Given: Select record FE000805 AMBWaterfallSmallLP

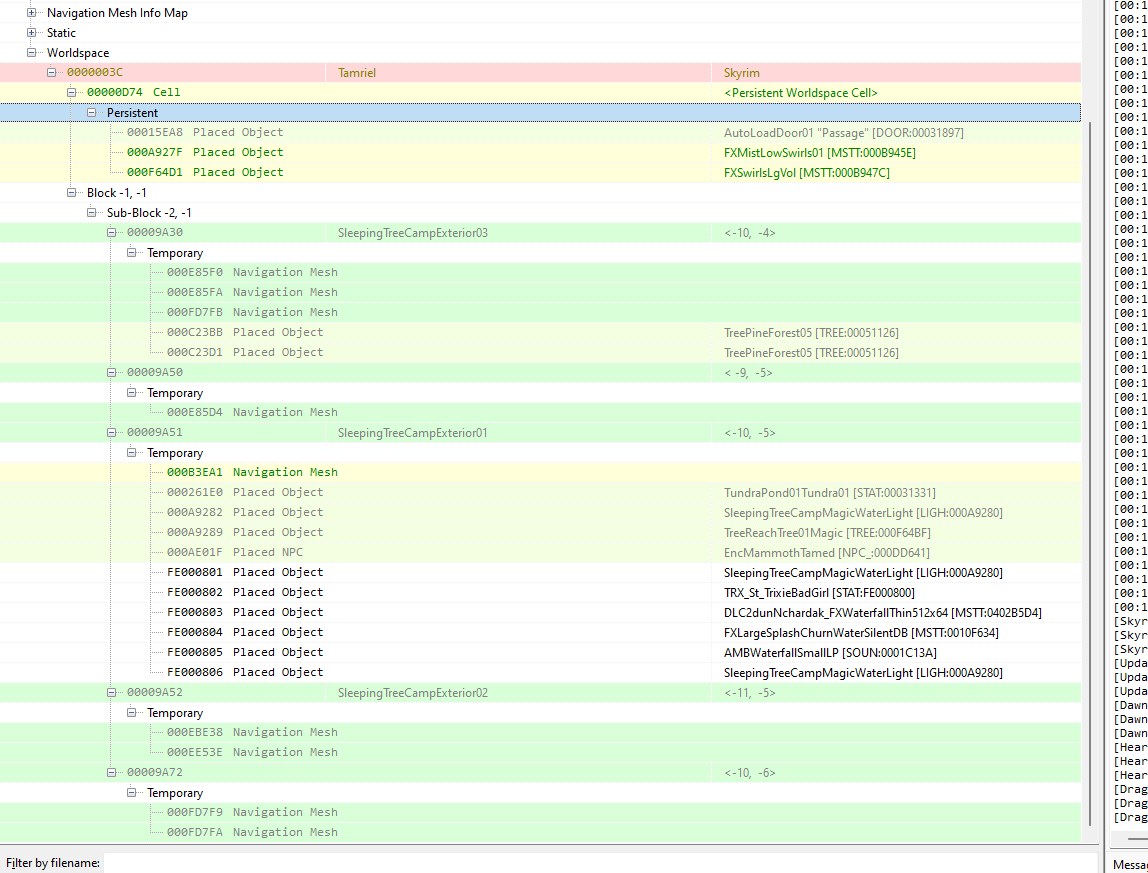Looking at the screenshot, I should (540, 653).
